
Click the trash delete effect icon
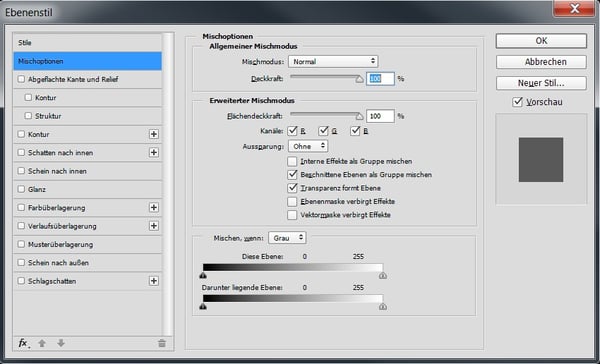pyautogui.click(x=162, y=343)
